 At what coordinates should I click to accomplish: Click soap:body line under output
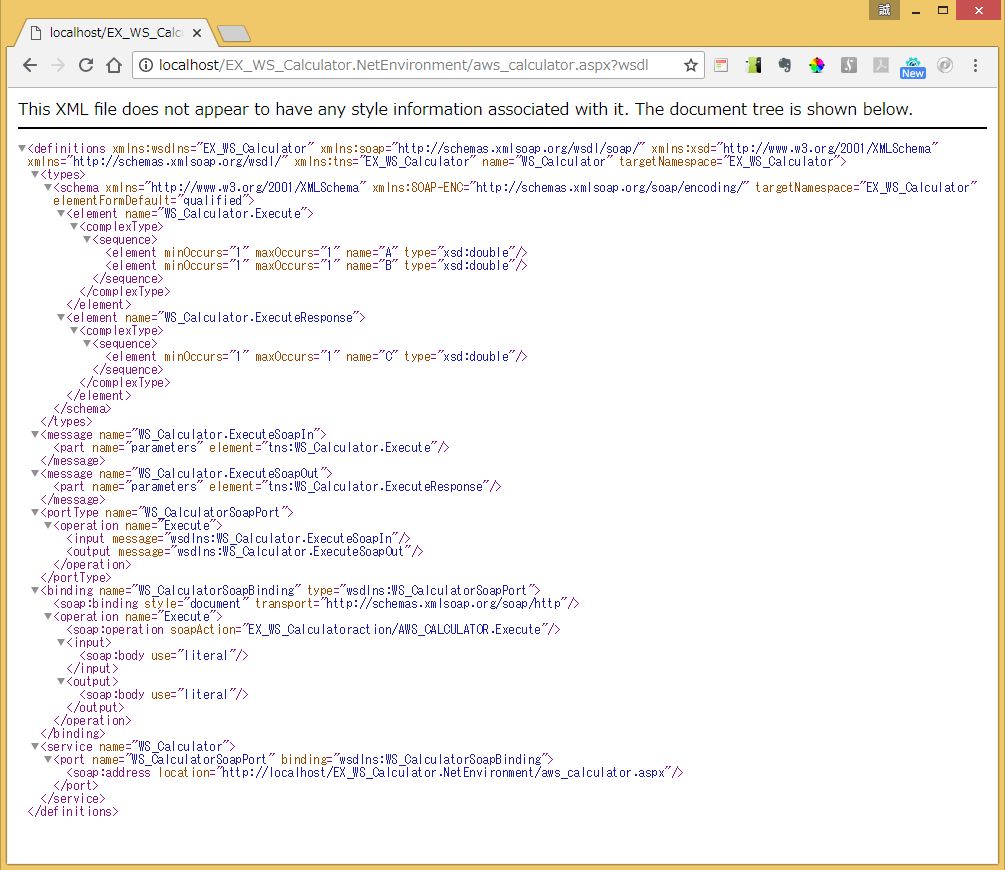(163, 694)
